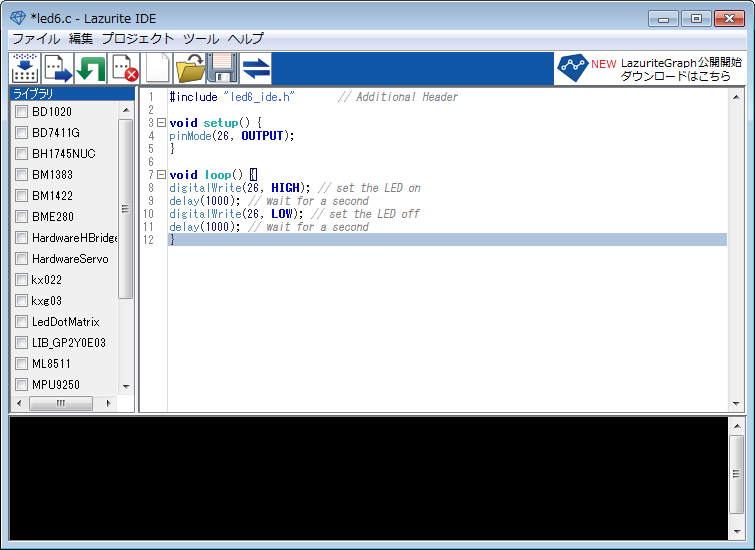Click the export file toolbar icon
Image resolution: width=755 pixels, height=550 pixels.
coord(58,68)
